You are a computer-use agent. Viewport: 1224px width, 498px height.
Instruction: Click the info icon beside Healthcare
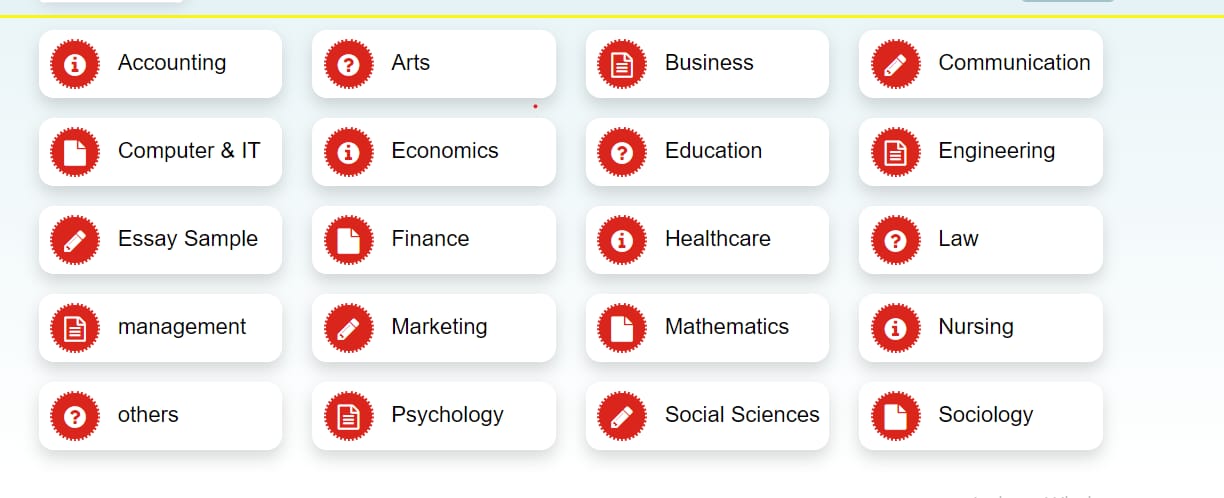[622, 240]
